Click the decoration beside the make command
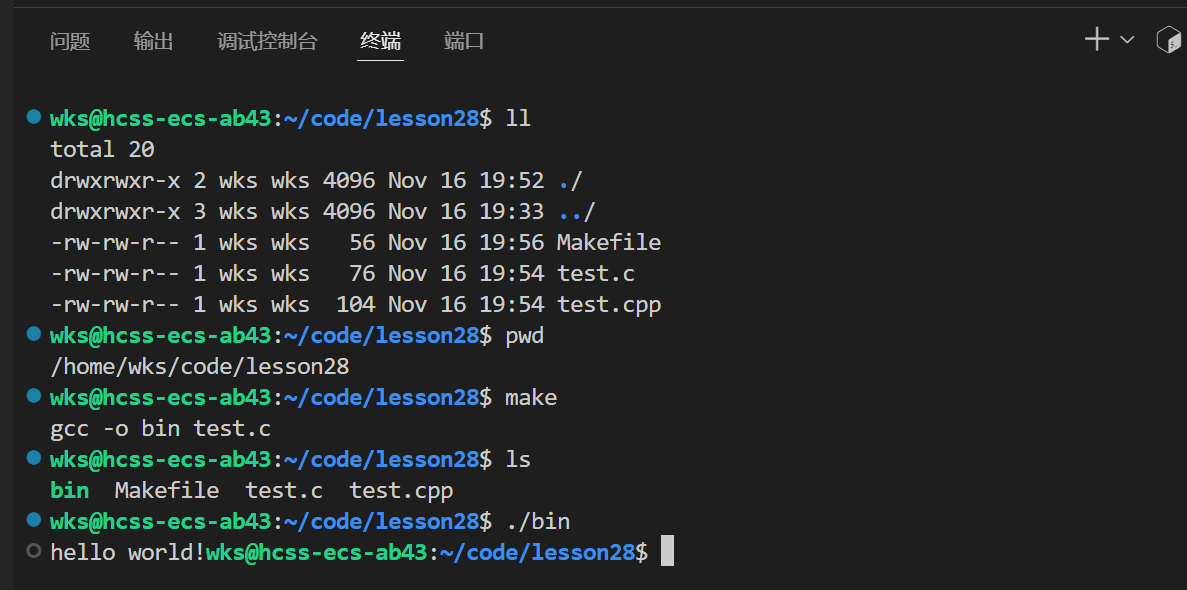This screenshot has width=1187, height=590. 33,397
